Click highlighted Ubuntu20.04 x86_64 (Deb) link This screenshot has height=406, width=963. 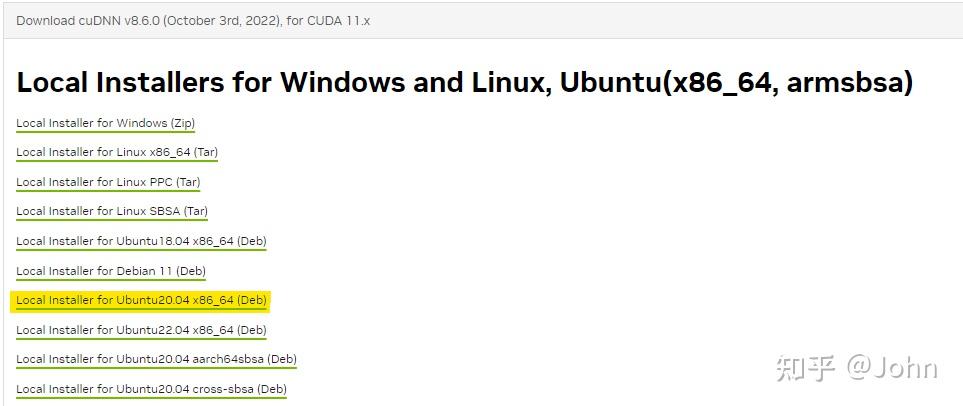coord(141,300)
